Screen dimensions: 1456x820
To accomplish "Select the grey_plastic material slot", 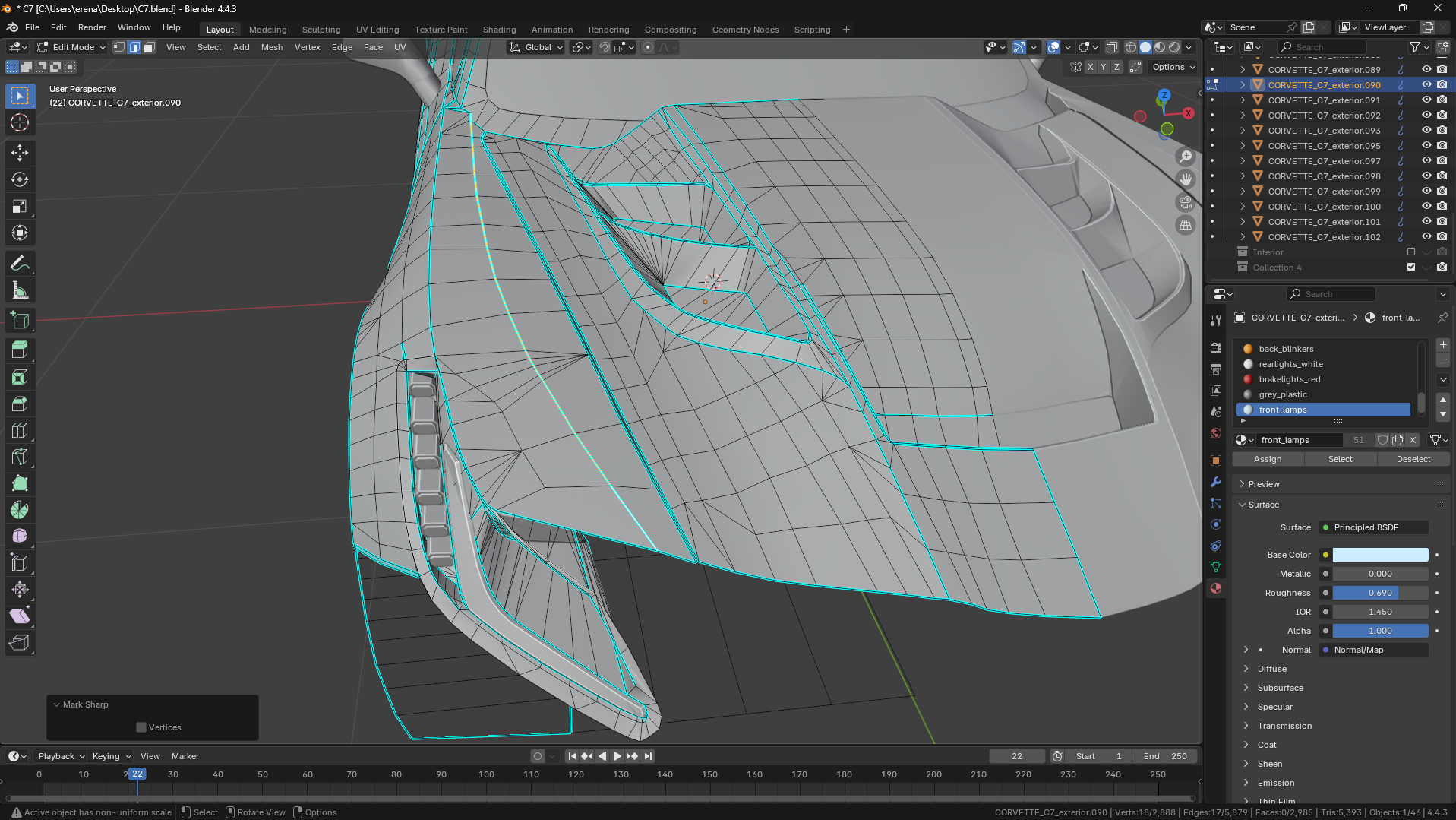I will point(1283,394).
